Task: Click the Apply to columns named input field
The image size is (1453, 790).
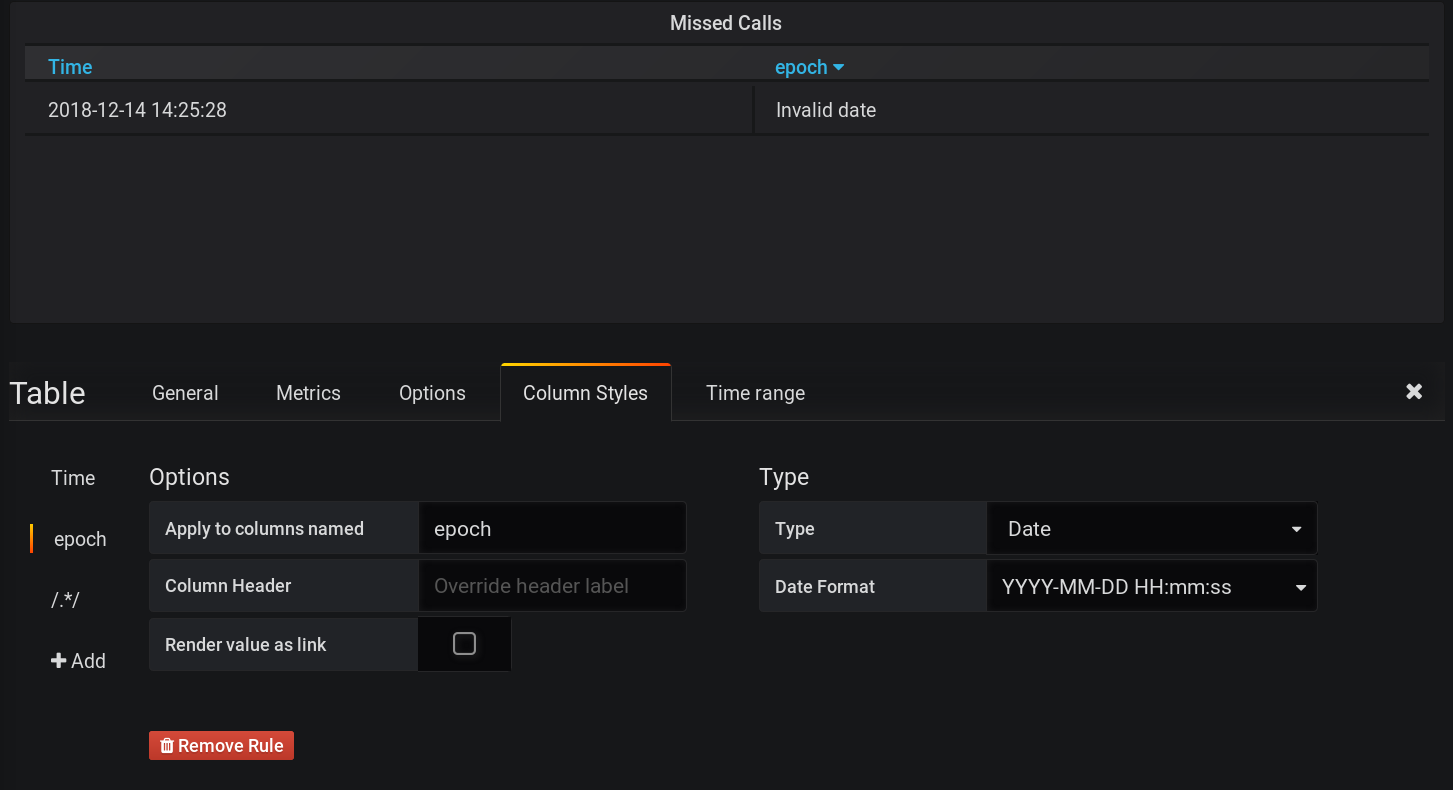Action: click(551, 528)
